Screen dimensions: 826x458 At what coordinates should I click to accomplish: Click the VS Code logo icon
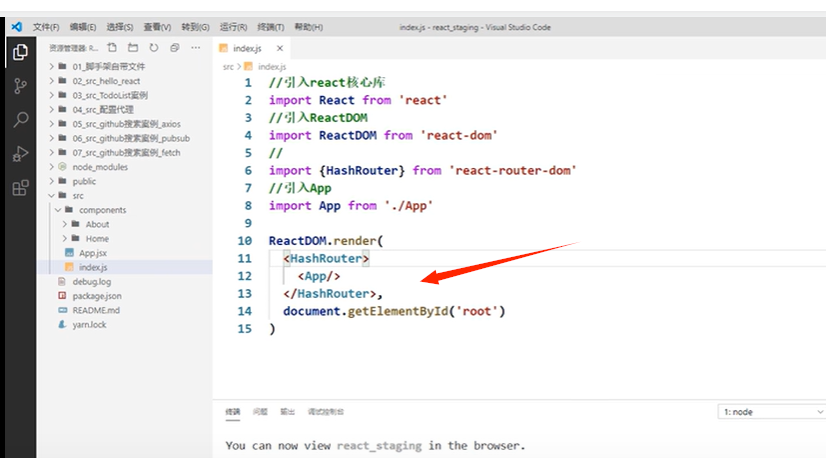click(17, 27)
